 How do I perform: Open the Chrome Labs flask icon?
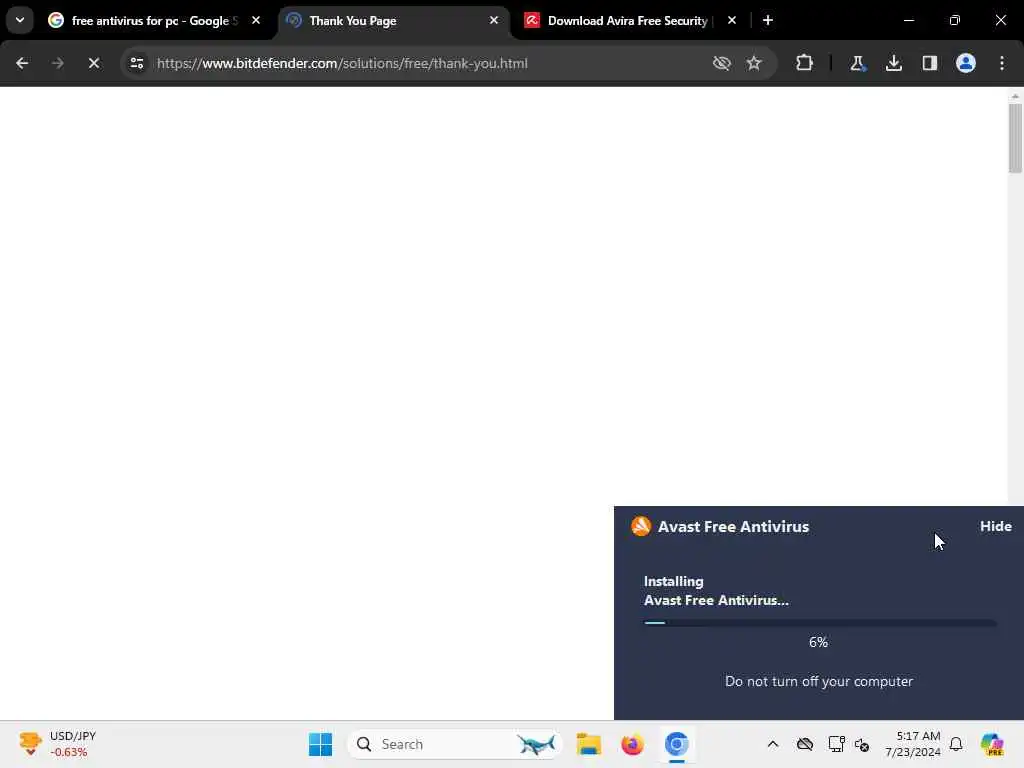pos(857,63)
